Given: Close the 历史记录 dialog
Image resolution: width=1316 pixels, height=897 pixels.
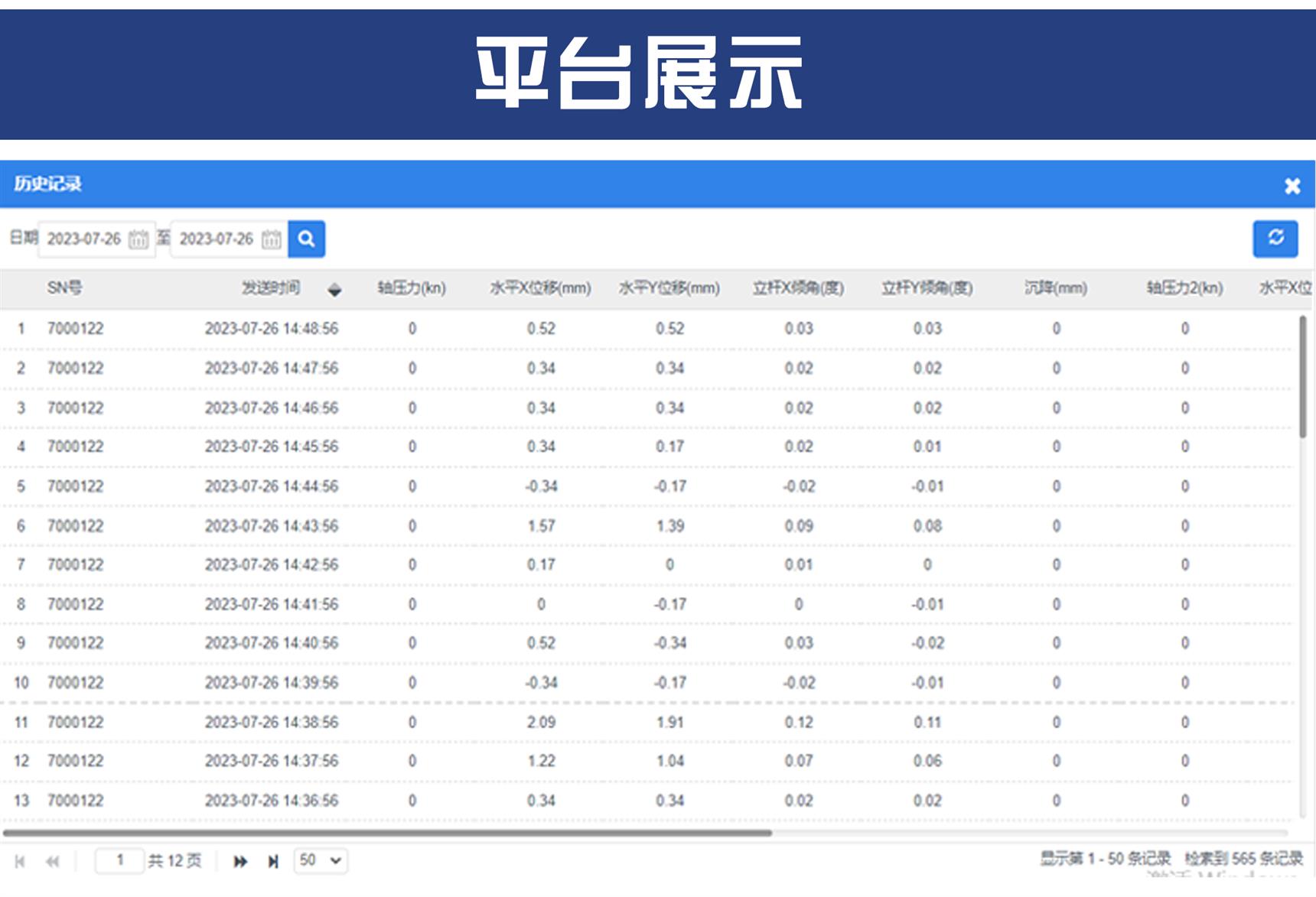Looking at the screenshot, I should point(1292,186).
